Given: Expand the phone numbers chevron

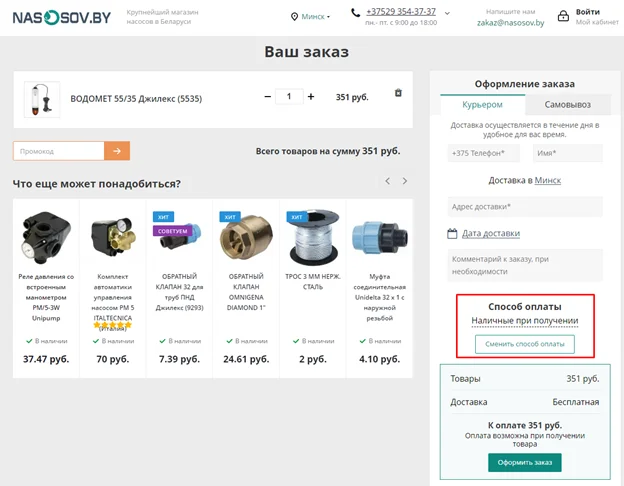Looking at the screenshot, I should coord(447,13).
